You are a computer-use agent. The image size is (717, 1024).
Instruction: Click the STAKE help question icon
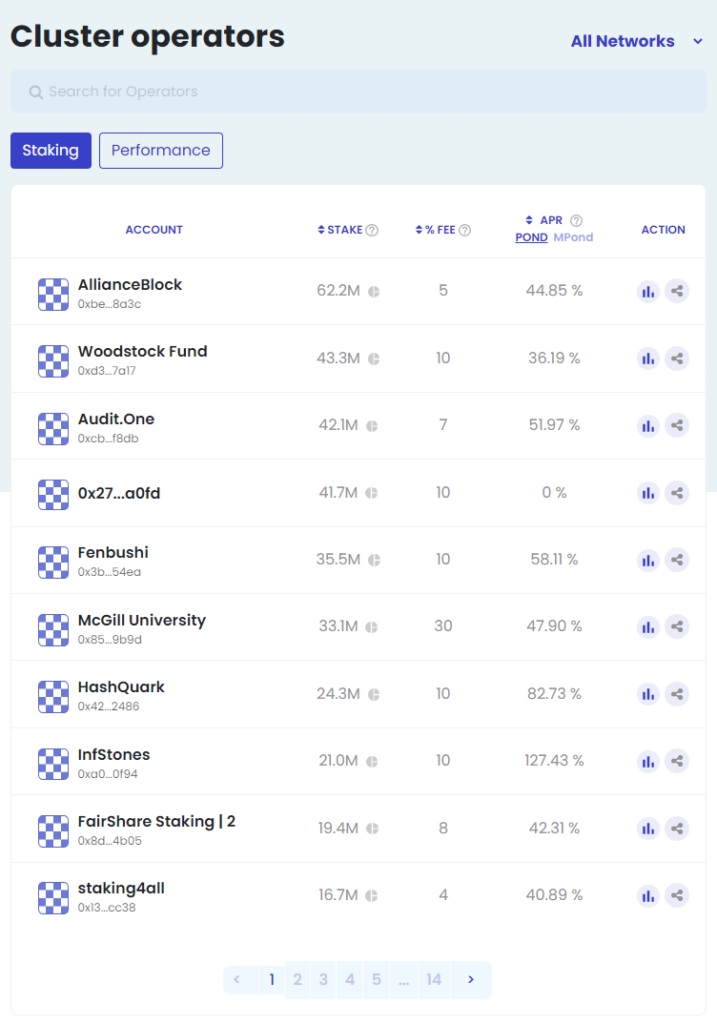click(x=372, y=230)
